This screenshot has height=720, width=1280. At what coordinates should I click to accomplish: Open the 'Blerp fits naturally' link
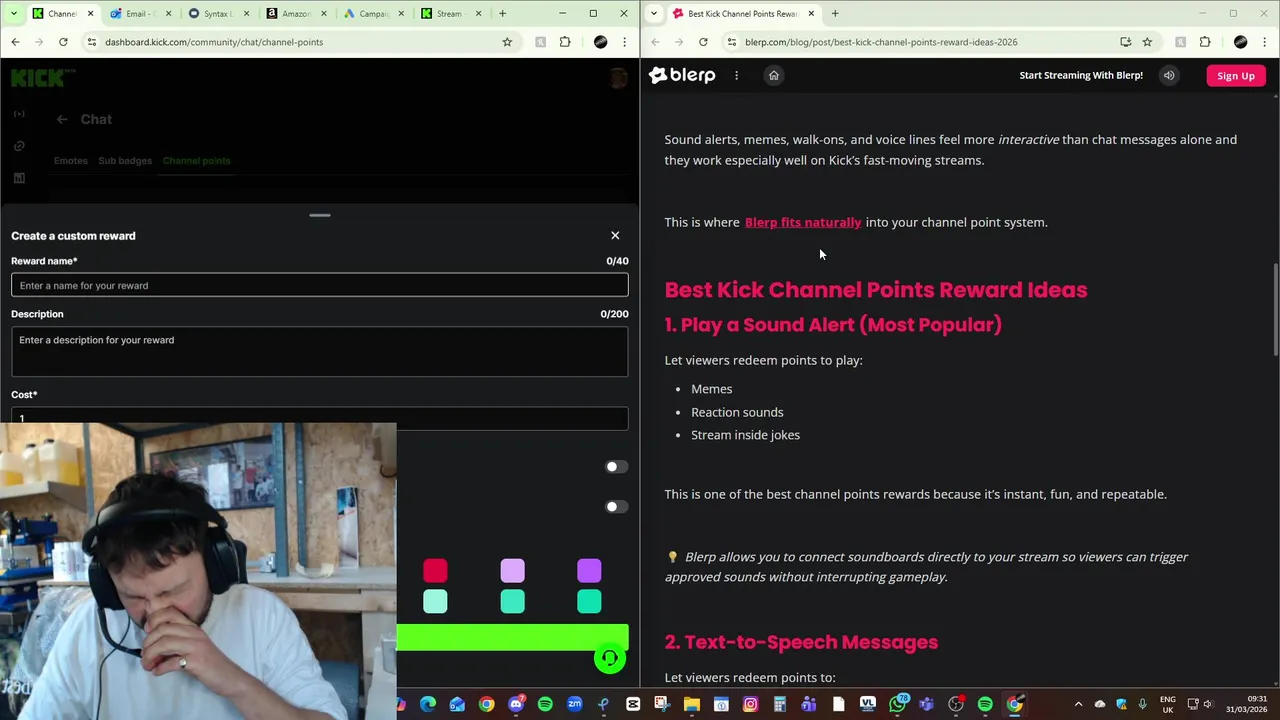(803, 222)
